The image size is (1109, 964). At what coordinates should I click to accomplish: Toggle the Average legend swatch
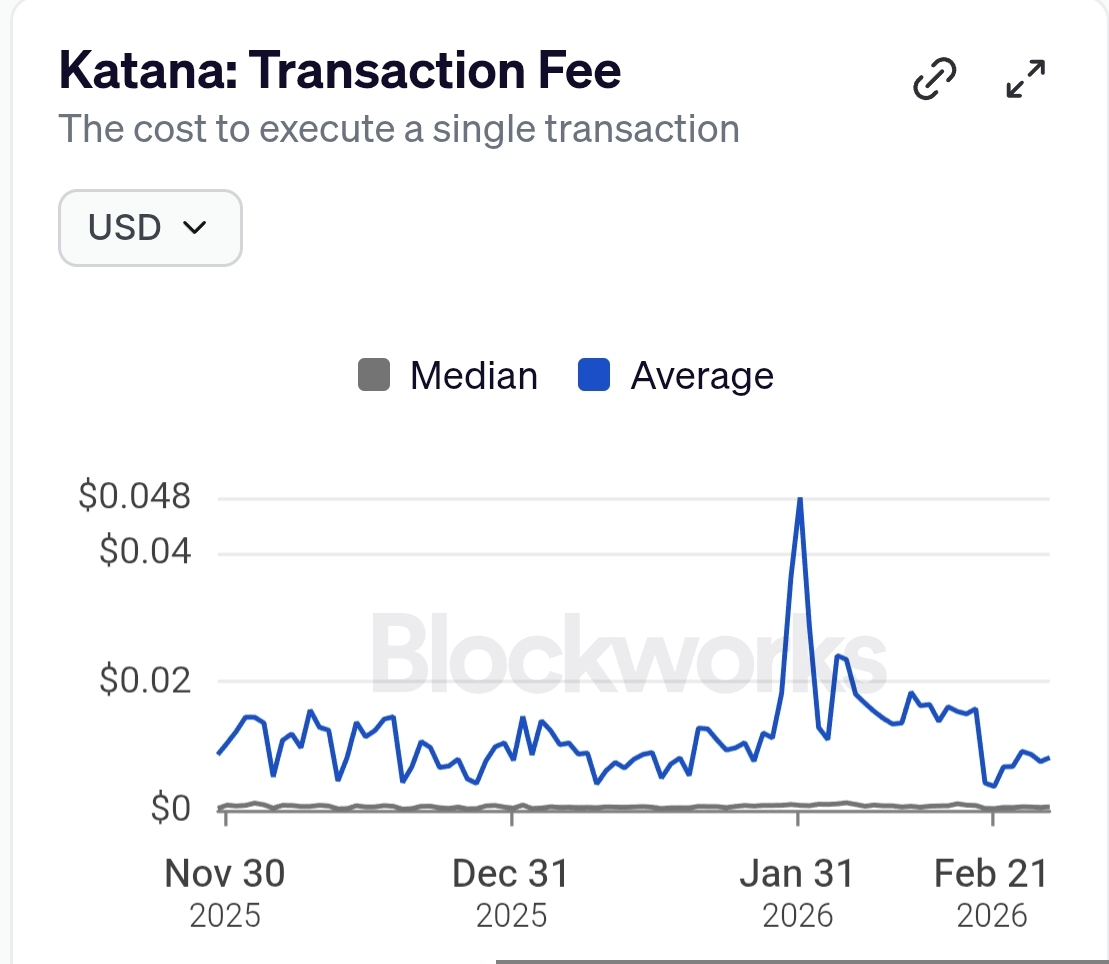(x=594, y=376)
